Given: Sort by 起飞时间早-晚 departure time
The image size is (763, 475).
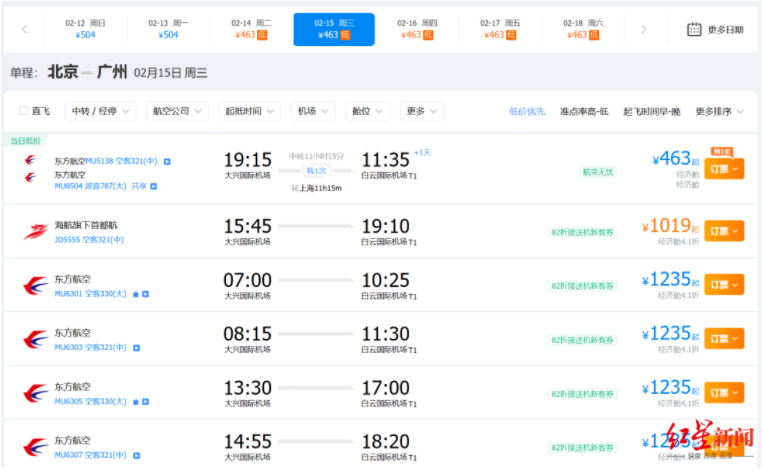Looking at the screenshot, I should (x=652, y=111).
